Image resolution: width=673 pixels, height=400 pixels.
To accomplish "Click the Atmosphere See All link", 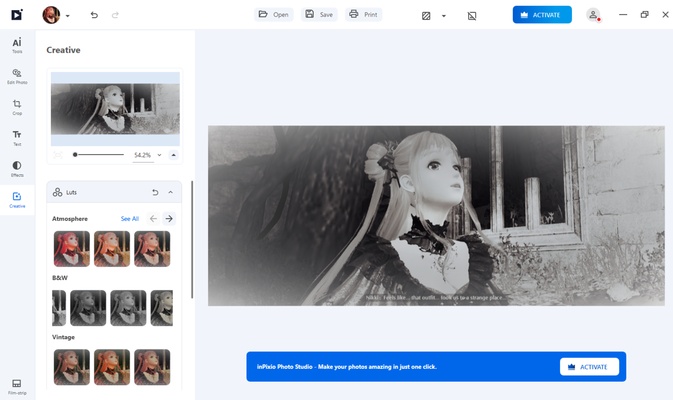I will coord(130,218).
